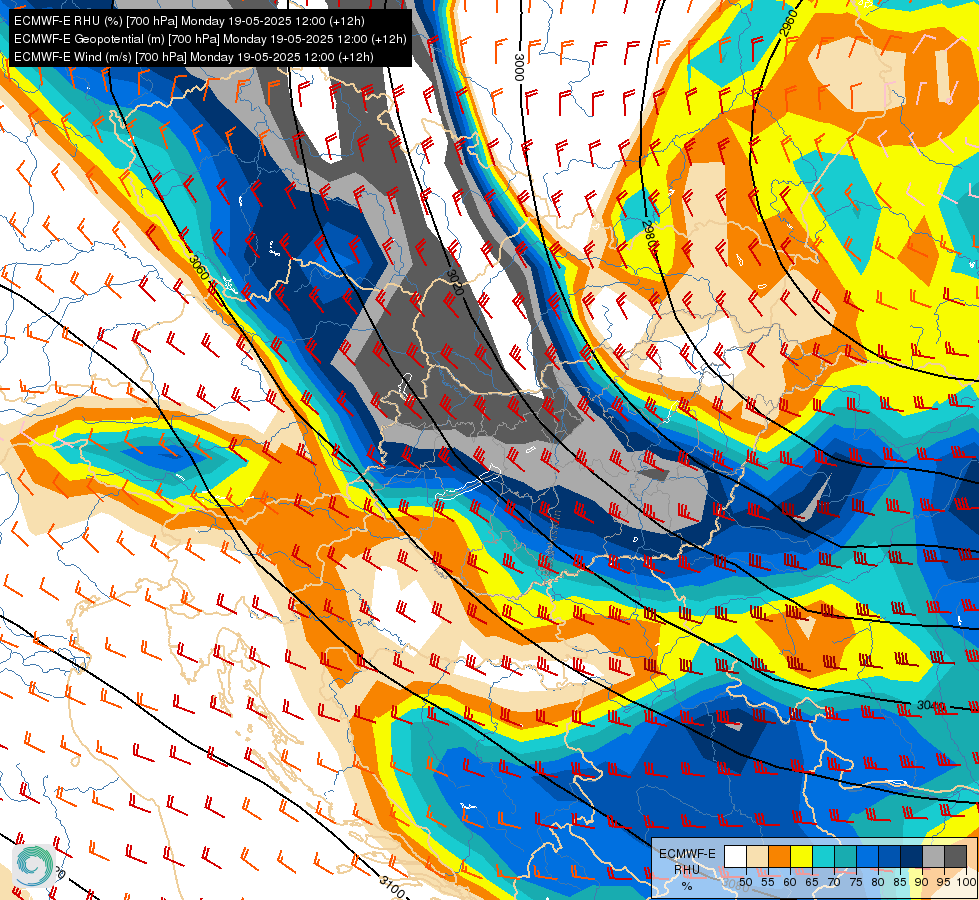This screenshot has width=979, height=900.
Task: Click the 3020 contour label
Action: pyautogui.click(x=455, y=282)
